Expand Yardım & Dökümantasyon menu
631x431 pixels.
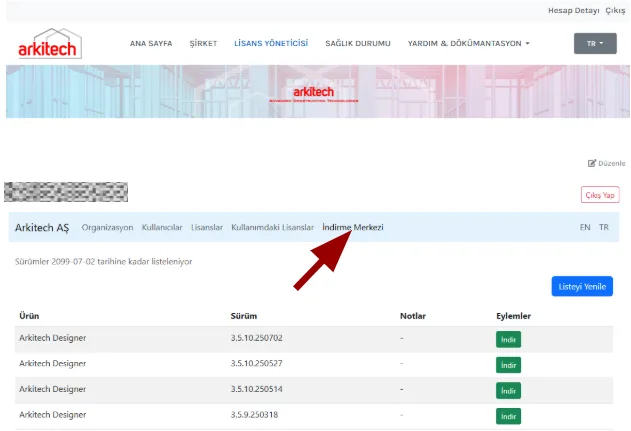[x=468, y=43]
